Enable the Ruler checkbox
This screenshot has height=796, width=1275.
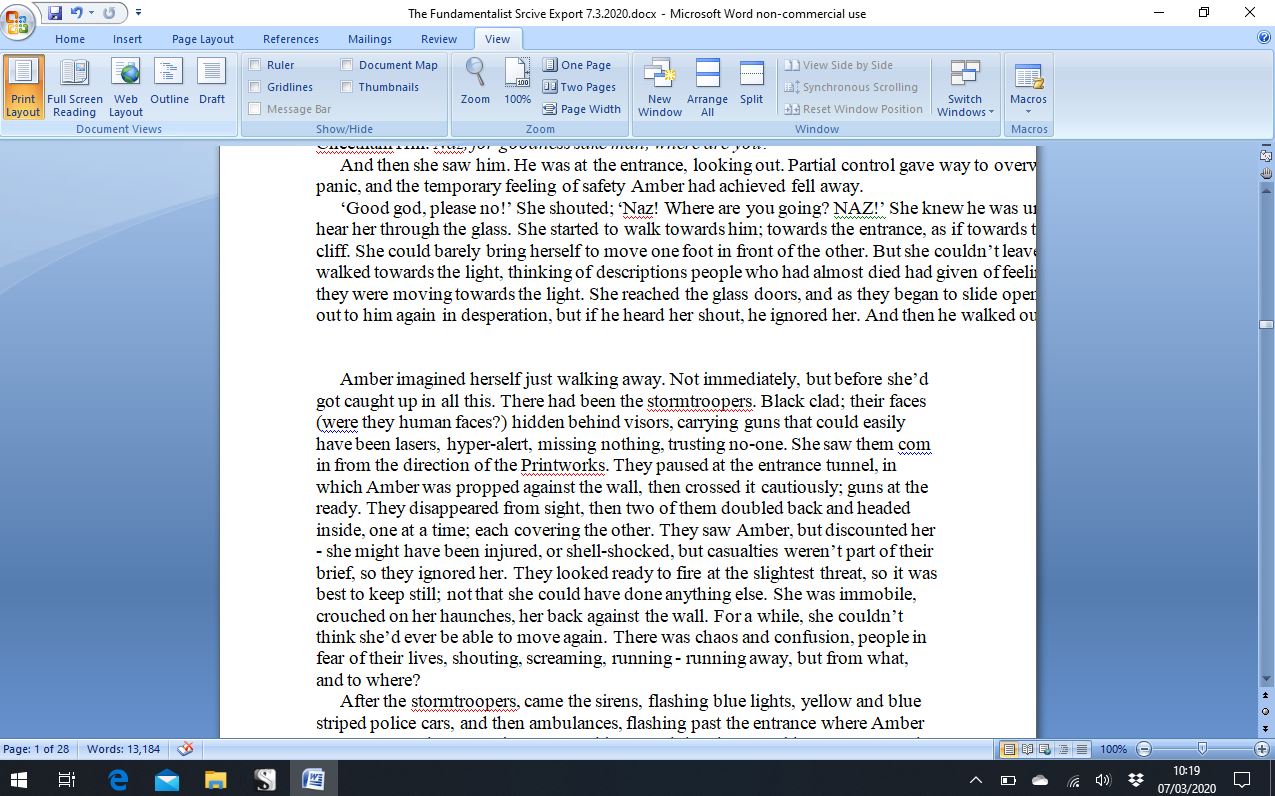coord(255,65)
